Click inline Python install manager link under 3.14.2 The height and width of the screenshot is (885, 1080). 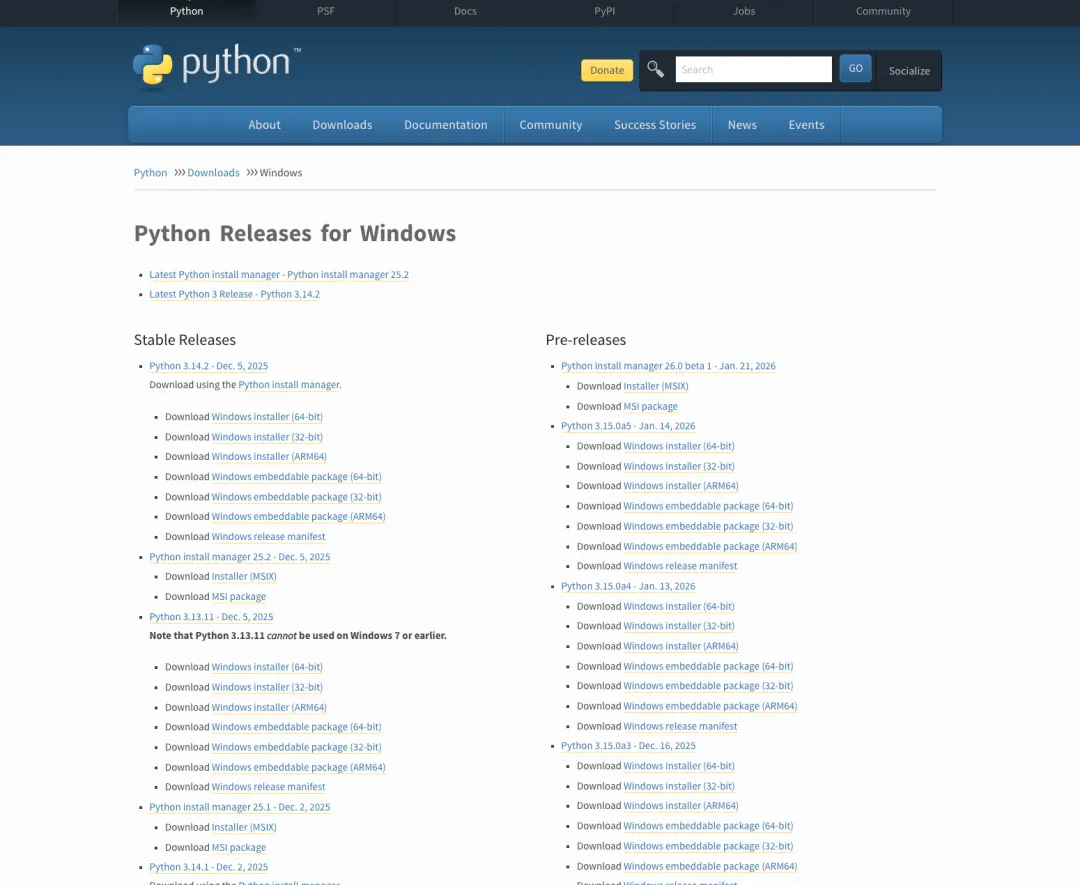[x=289, y=385]
